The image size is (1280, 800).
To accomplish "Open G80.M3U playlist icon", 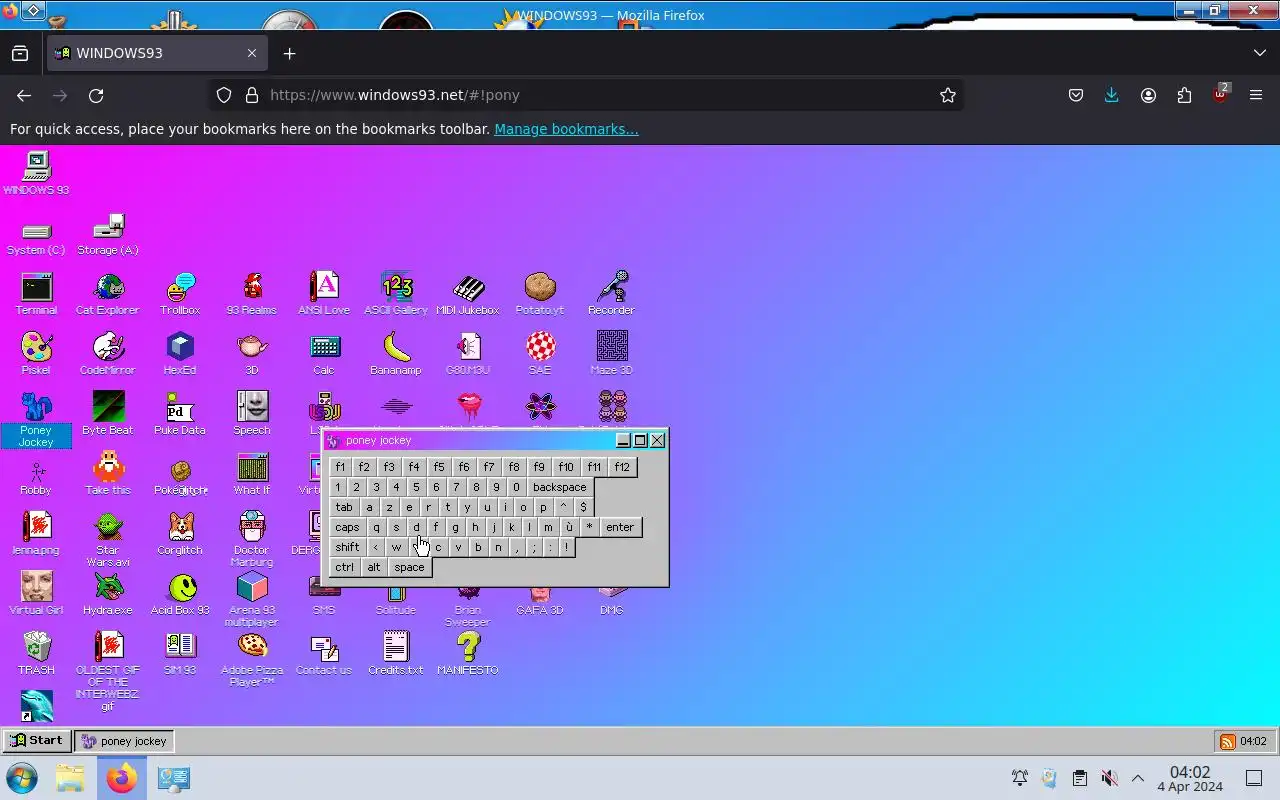I will (468, 353).
